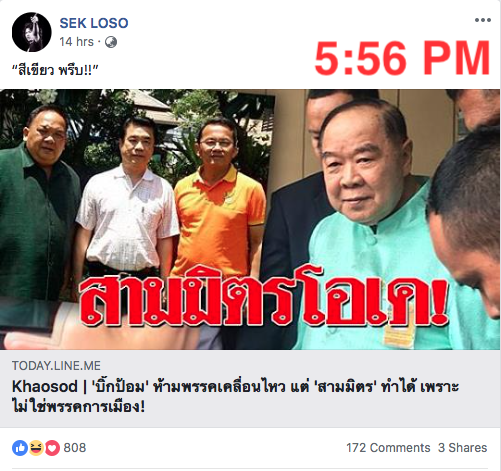Open the shared article preview image

click(250, 219)
